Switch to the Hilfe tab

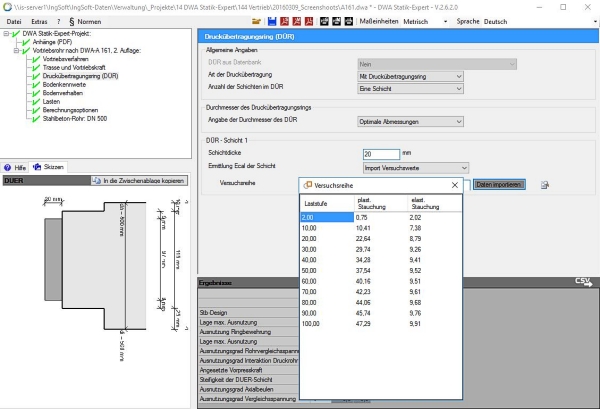[x=15, y=166]
